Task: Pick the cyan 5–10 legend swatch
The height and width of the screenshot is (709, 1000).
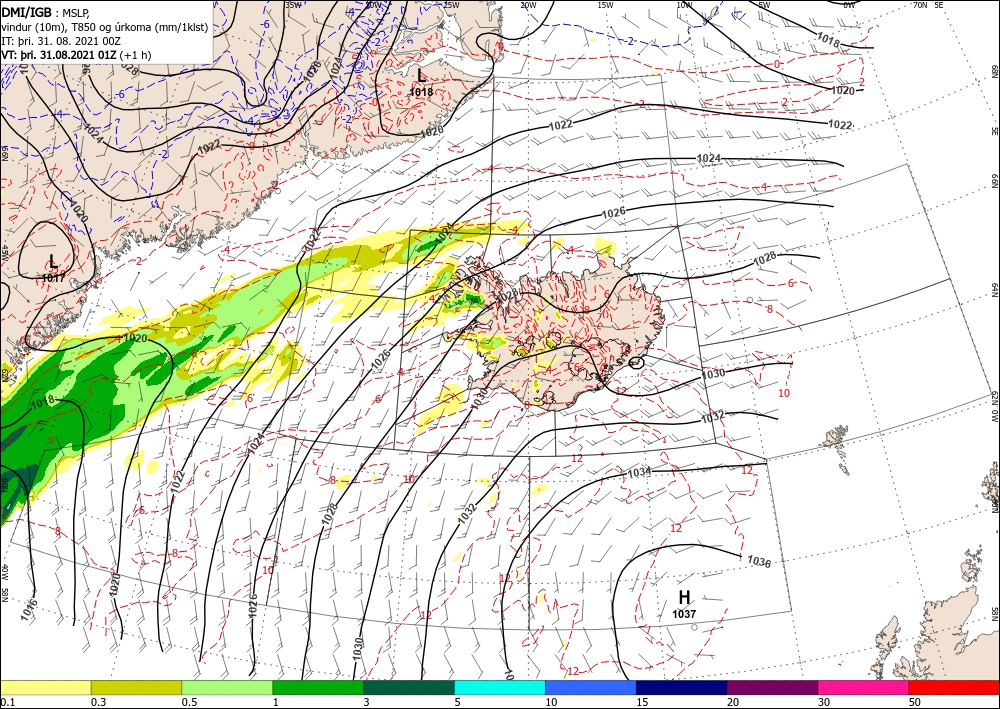Action: 500,687
